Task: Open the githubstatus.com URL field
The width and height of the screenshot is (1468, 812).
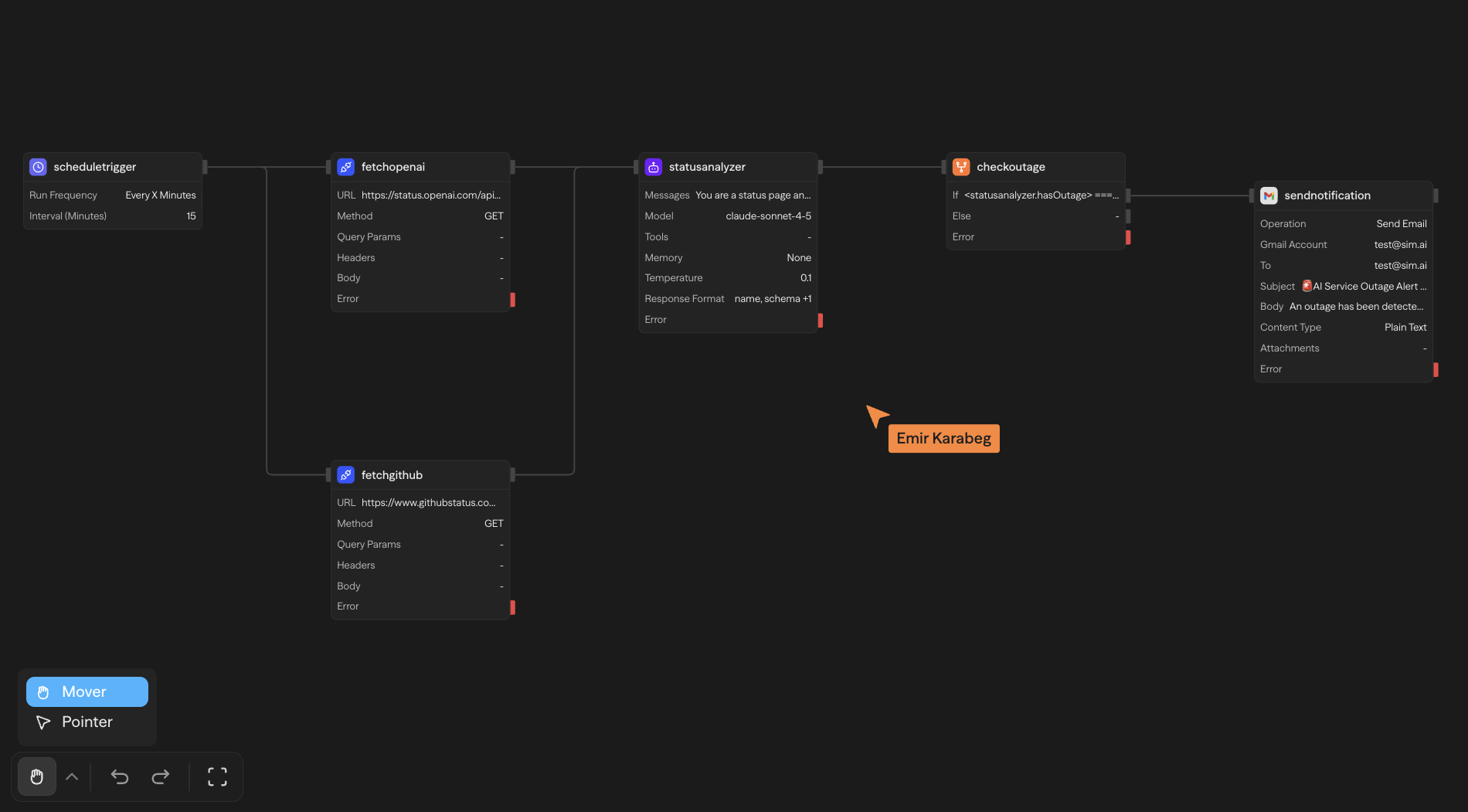Action: pyautogui.click(x=430, y=502)
